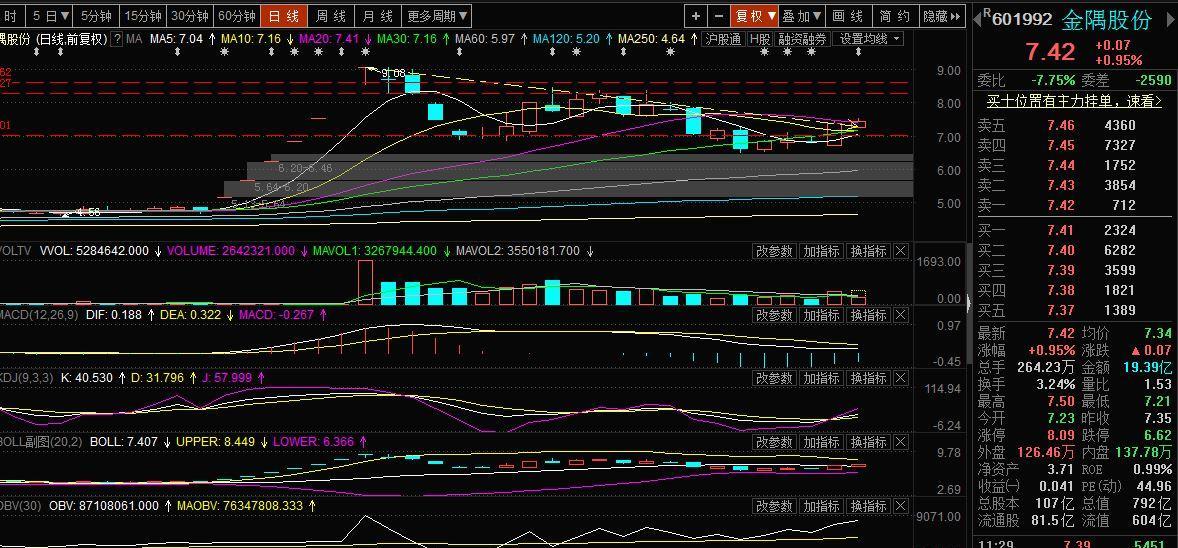The width and height of the screenshot is (1178, 548).
Task: Open the 设置均线 dropdown
Action: pyautogui.click(x=868, y=39)
